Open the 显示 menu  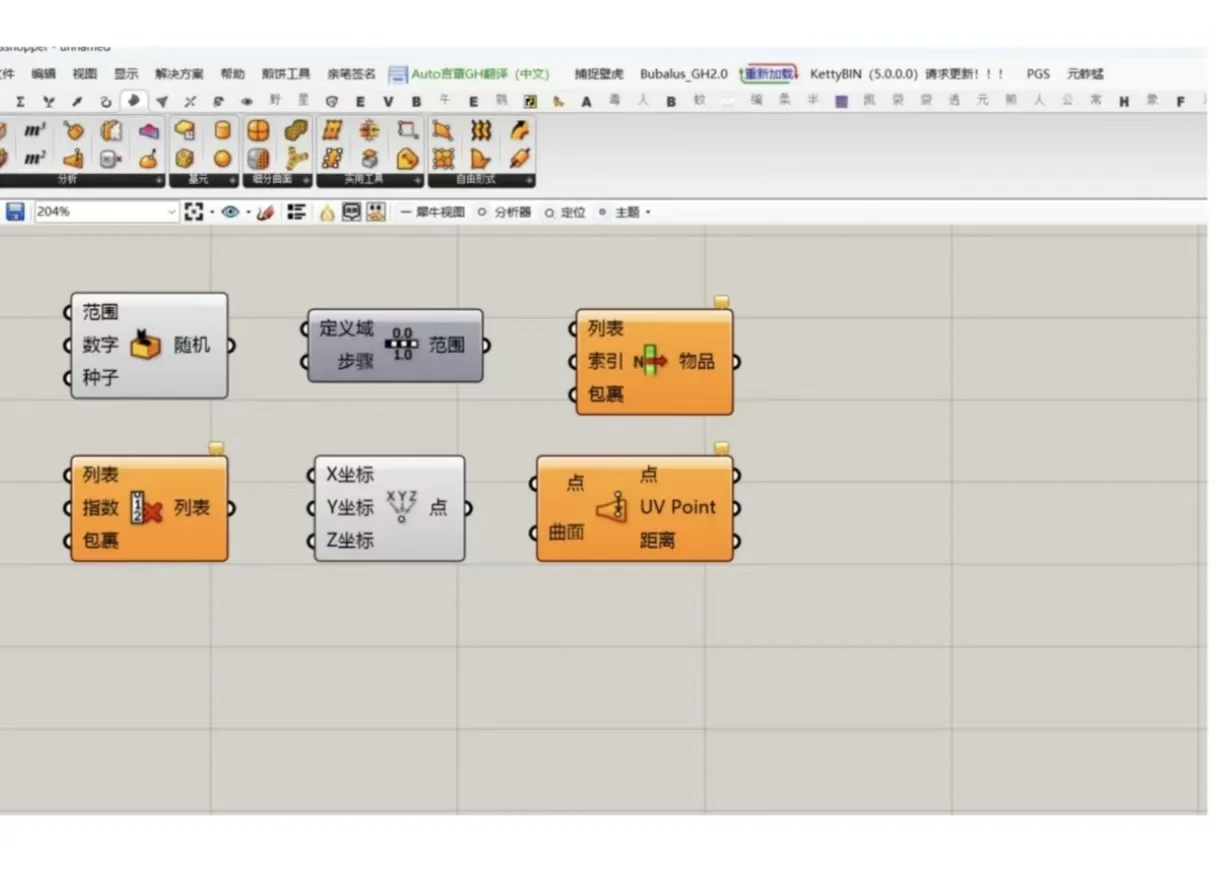(126, 74)
